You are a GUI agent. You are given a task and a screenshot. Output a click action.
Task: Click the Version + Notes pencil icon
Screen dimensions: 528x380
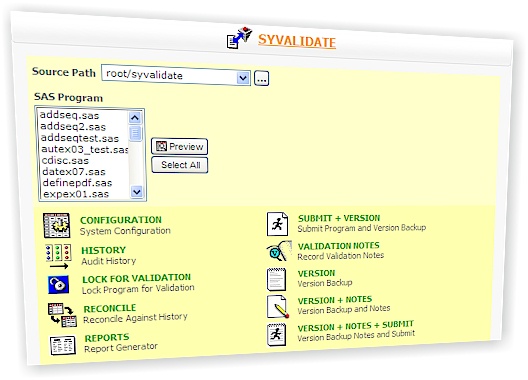[278, 307]
